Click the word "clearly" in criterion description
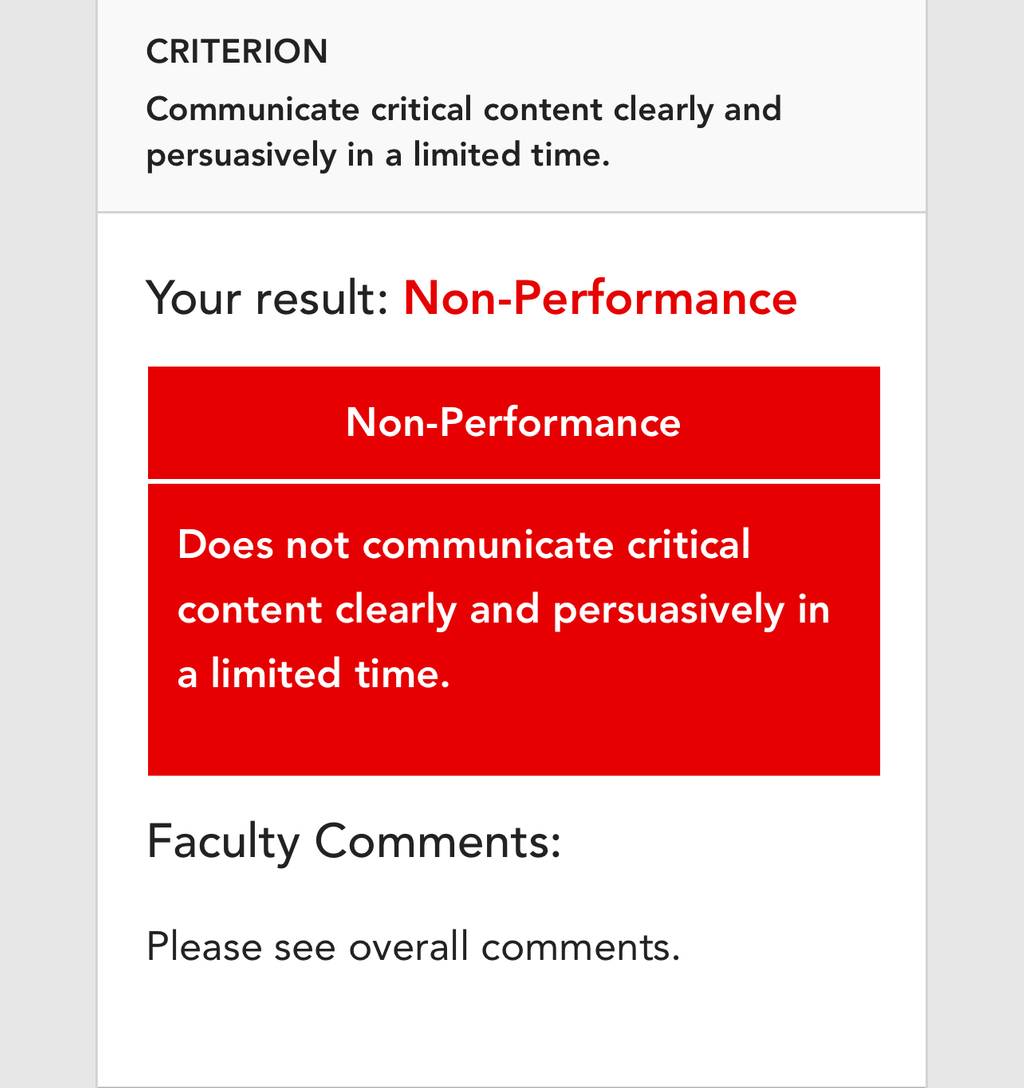 pos(663,110)
